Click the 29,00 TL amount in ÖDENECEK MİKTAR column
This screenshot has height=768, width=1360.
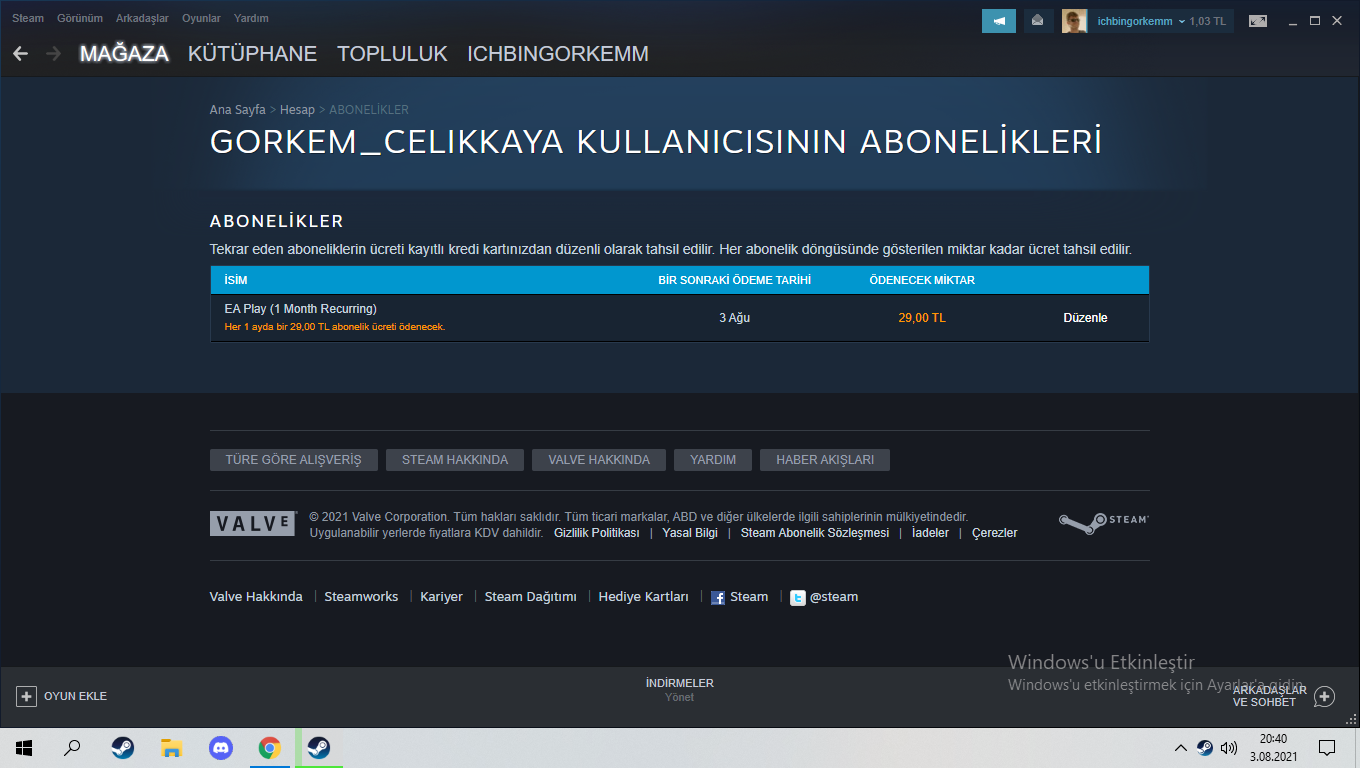click(922, 318)
